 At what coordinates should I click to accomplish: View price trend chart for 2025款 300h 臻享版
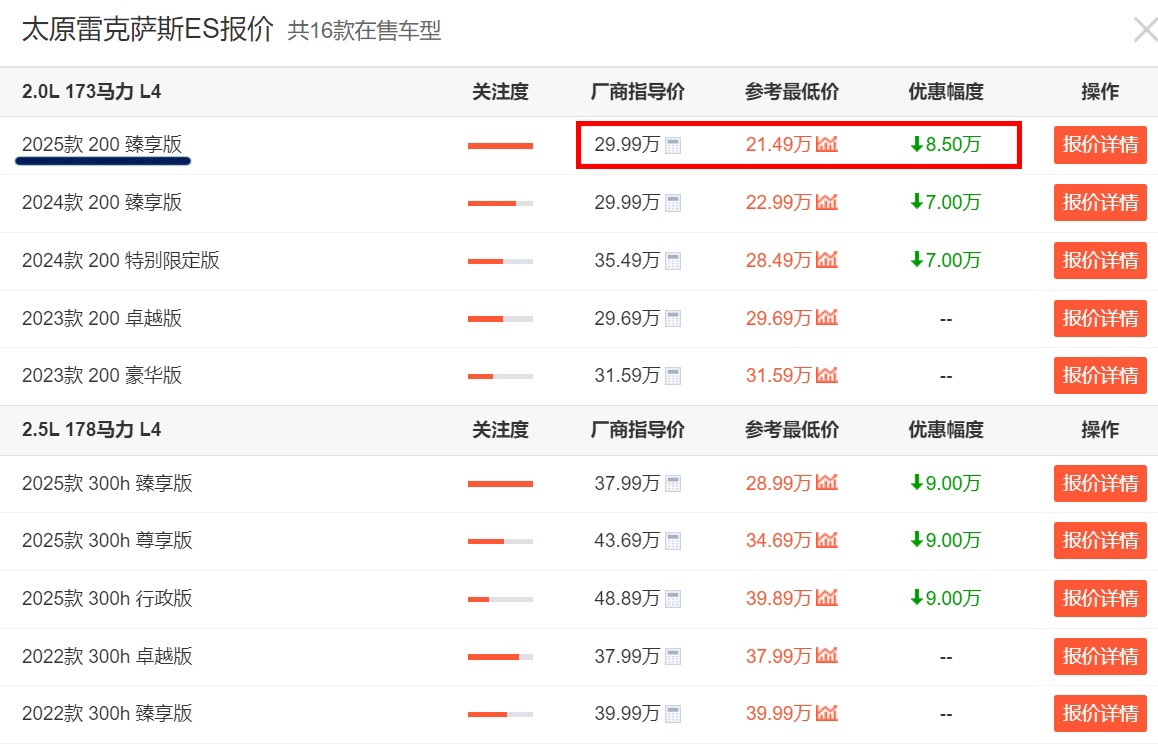[x=826, y=482]
